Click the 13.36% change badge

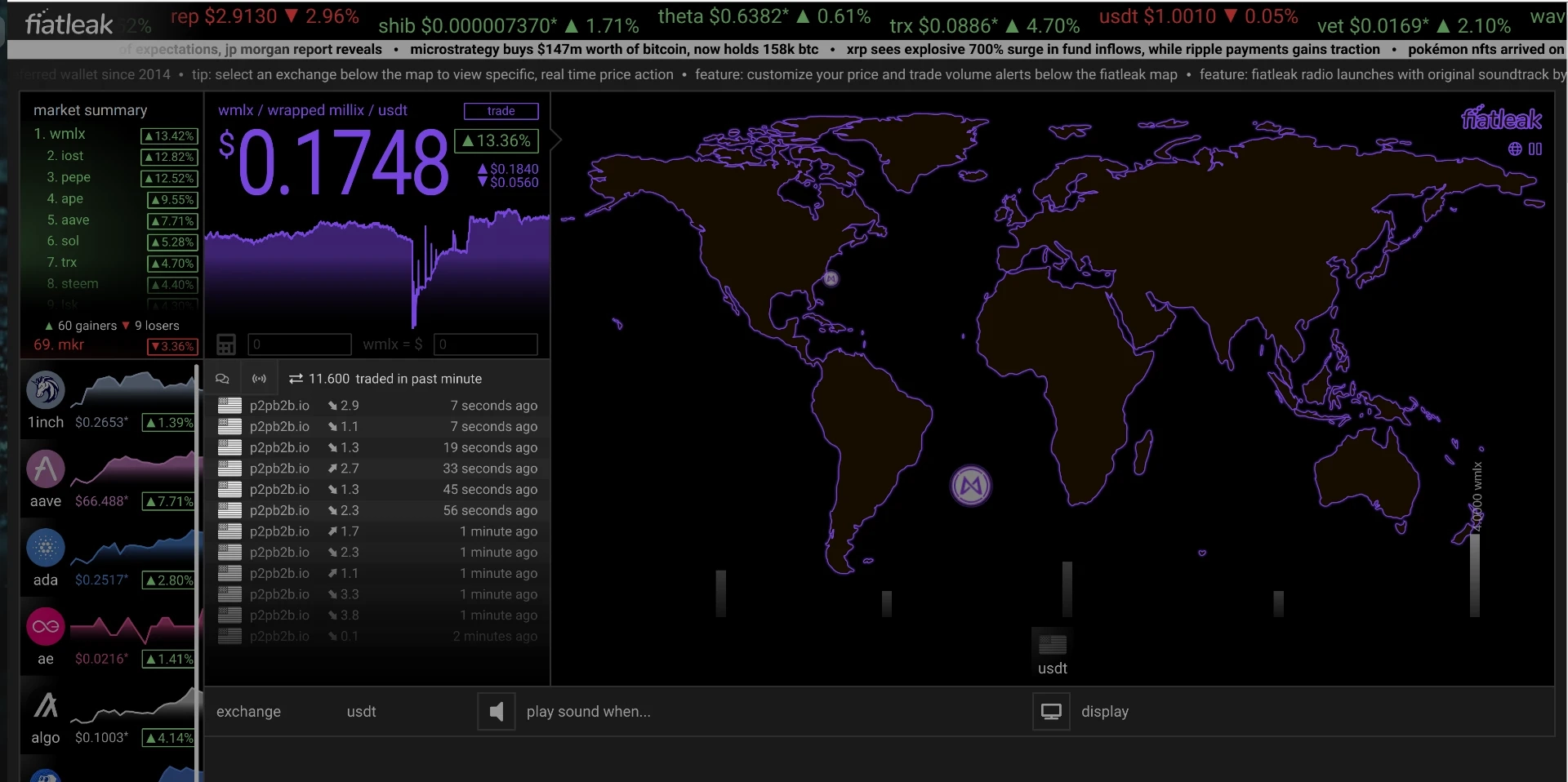pos(497,140)
